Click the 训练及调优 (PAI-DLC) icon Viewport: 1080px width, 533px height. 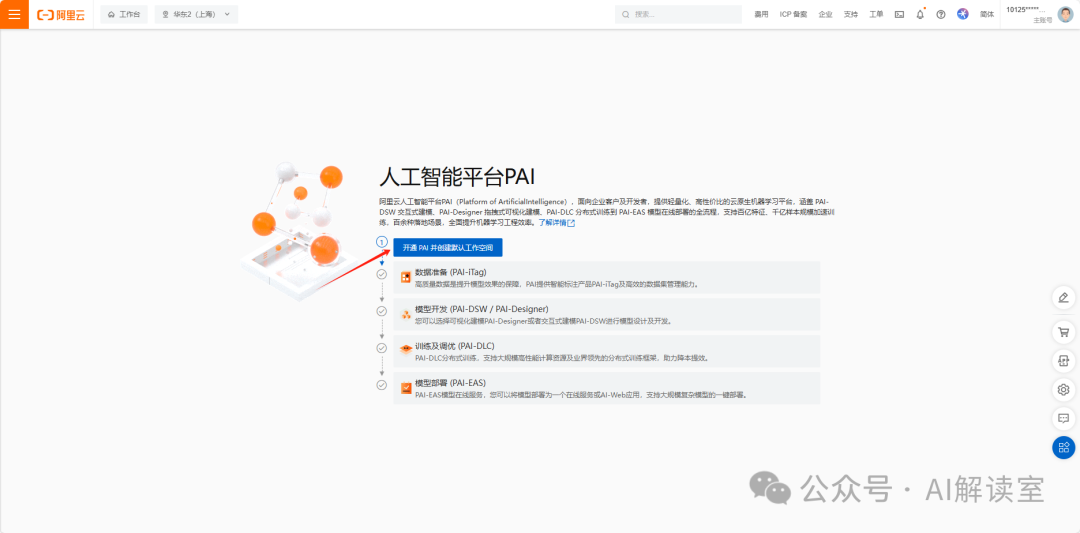[406, 351]
